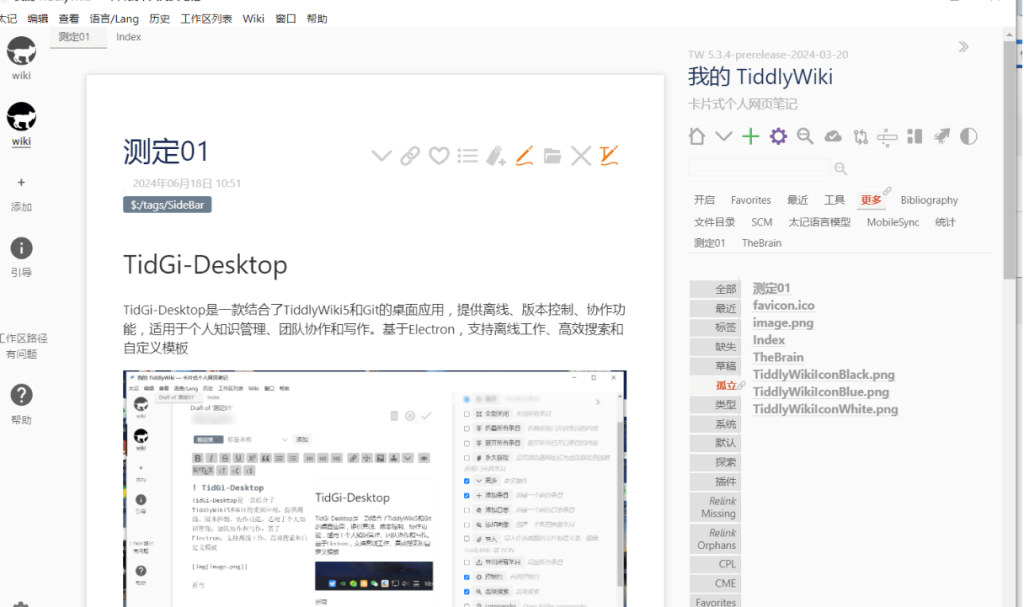This screenshot has height=607, width=1024.
Task: Expand more page actions chevron beside home
Action: tap(724, 136)
